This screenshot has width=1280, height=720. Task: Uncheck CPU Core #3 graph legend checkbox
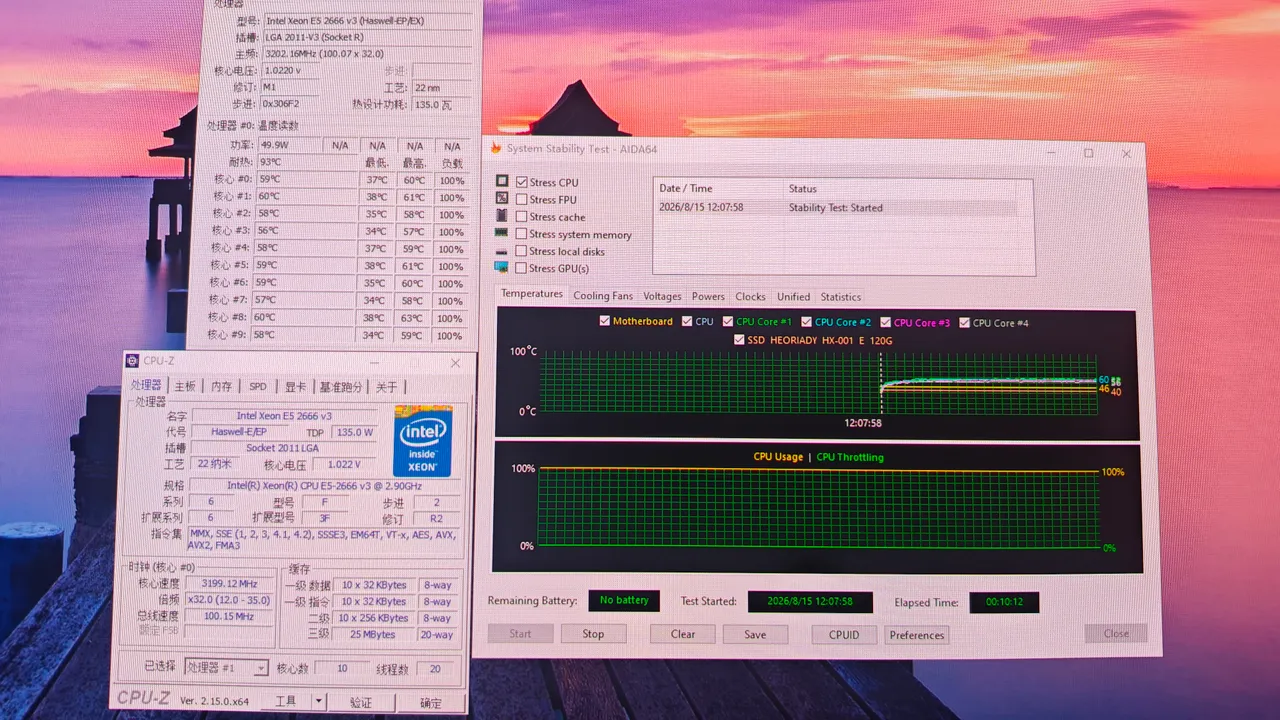coord(885,322)
